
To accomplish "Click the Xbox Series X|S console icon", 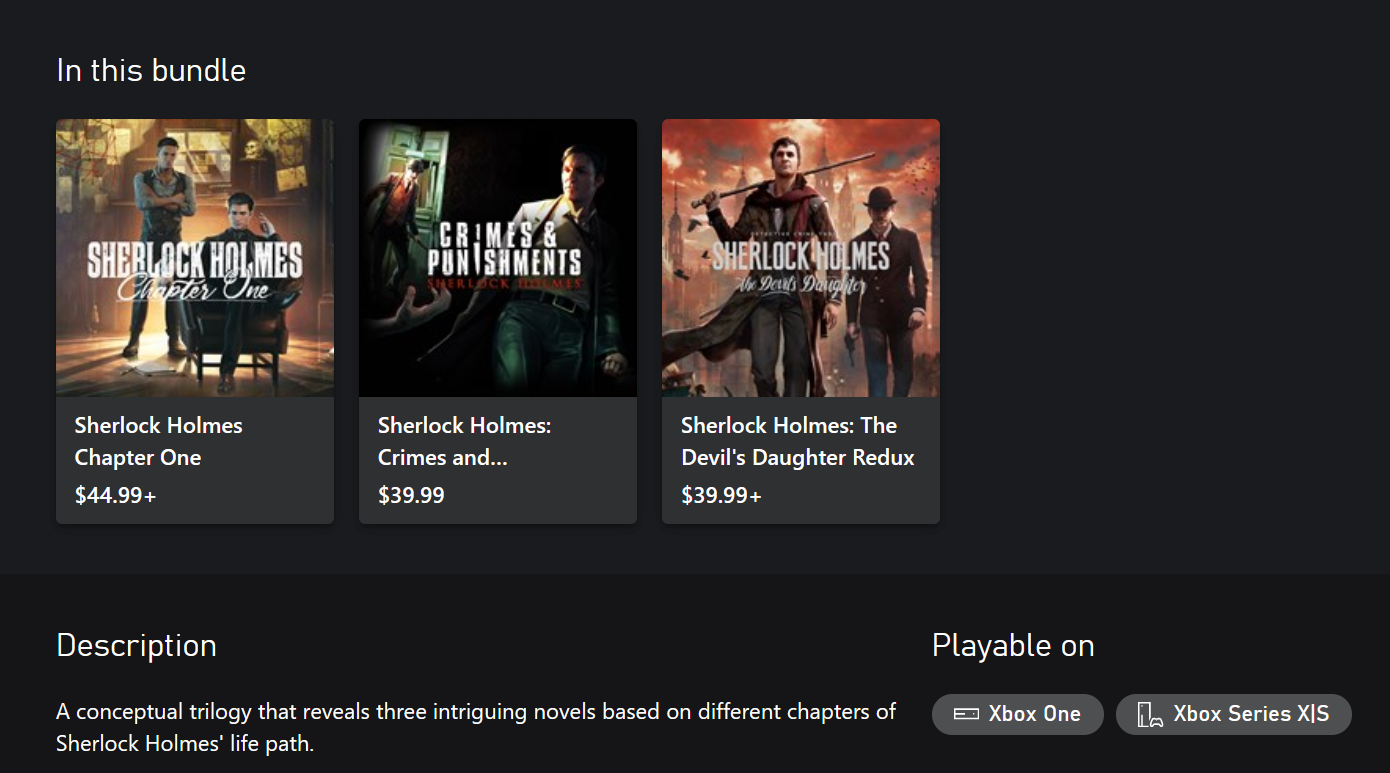I will point(1150,714).
